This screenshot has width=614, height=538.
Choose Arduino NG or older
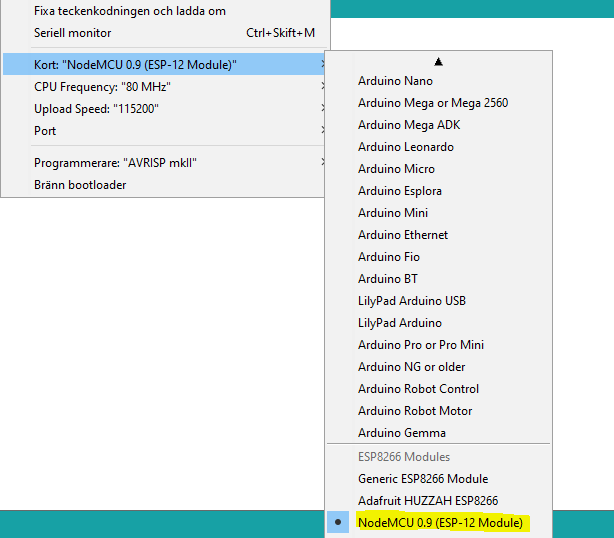(x=439, y=367)
